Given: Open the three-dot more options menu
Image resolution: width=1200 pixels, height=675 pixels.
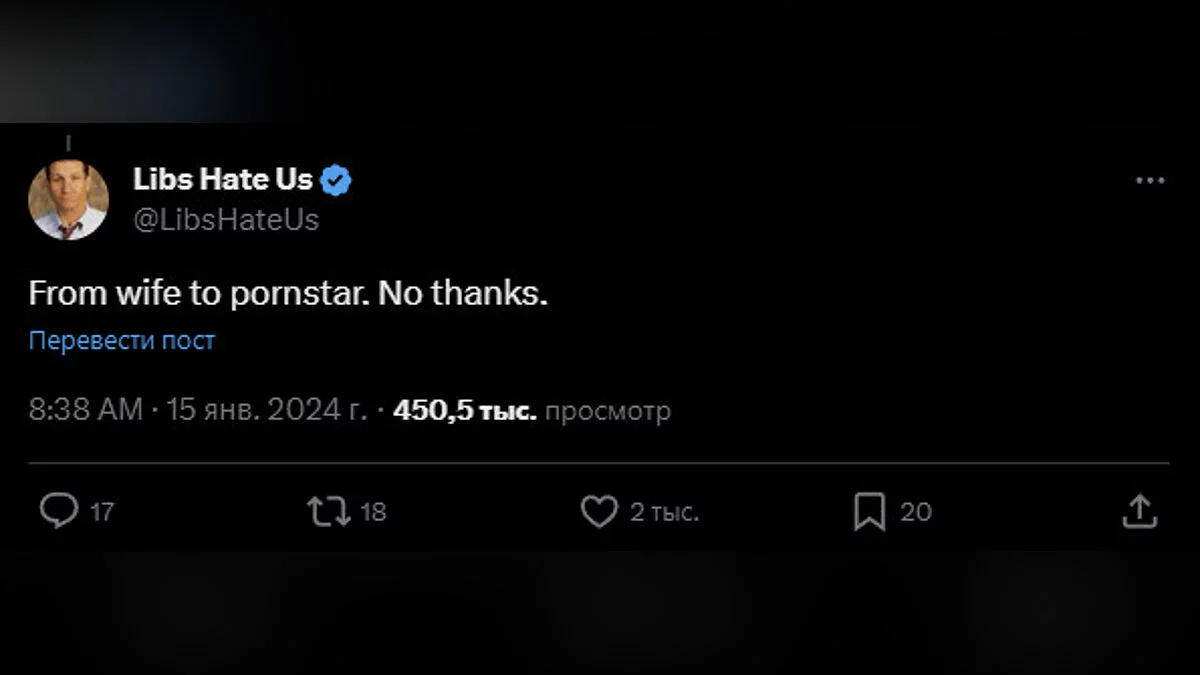Looking at the screenshot, I should [x=1151, y=181].
